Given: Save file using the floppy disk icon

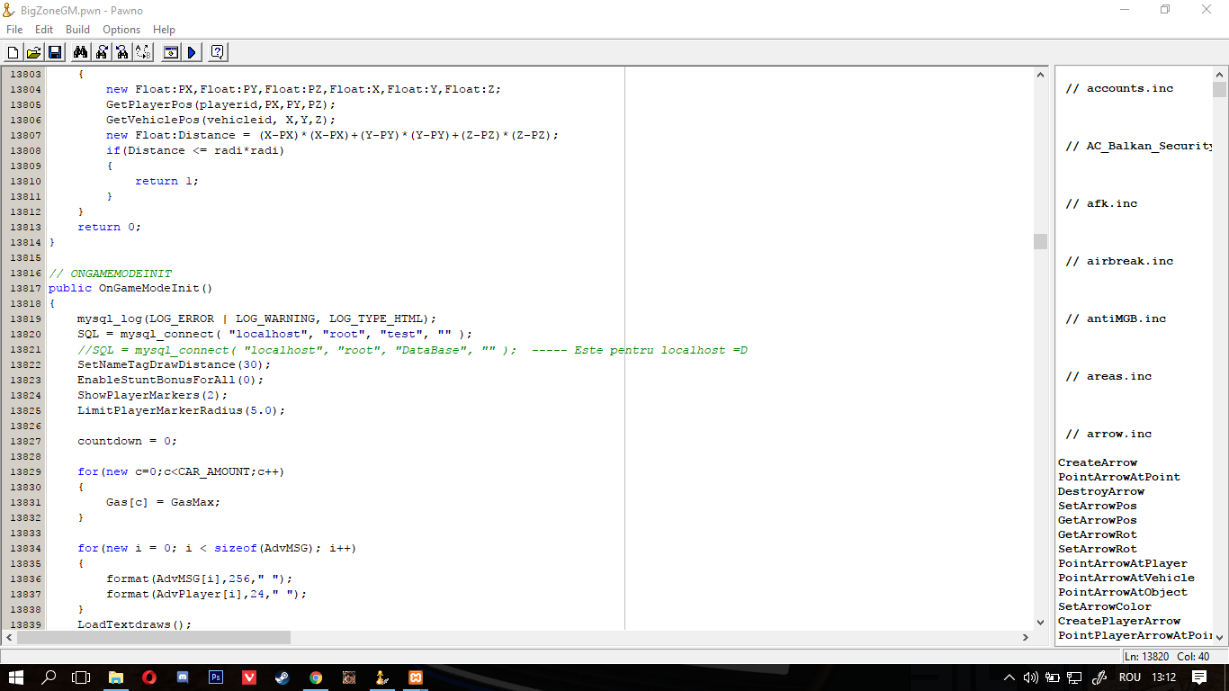Looking at the screenshot, I should point(55,52).
